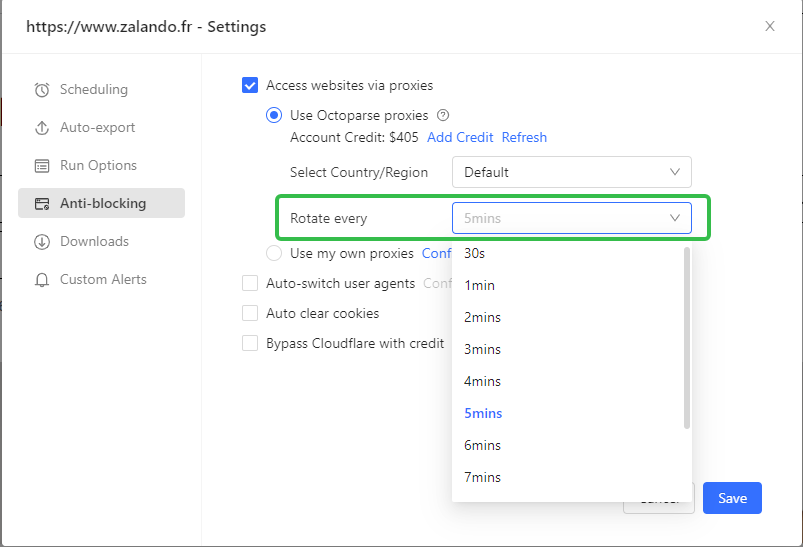This screenshot has width=803, height=547.
Task: Click the Downloads arrow icon
Action: click(42, 242)
